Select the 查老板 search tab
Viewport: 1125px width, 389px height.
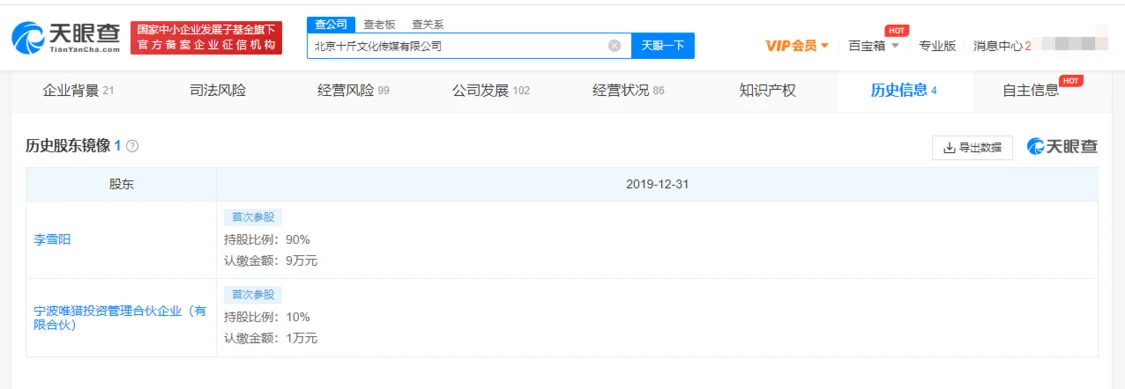click(x=379, y=24)
